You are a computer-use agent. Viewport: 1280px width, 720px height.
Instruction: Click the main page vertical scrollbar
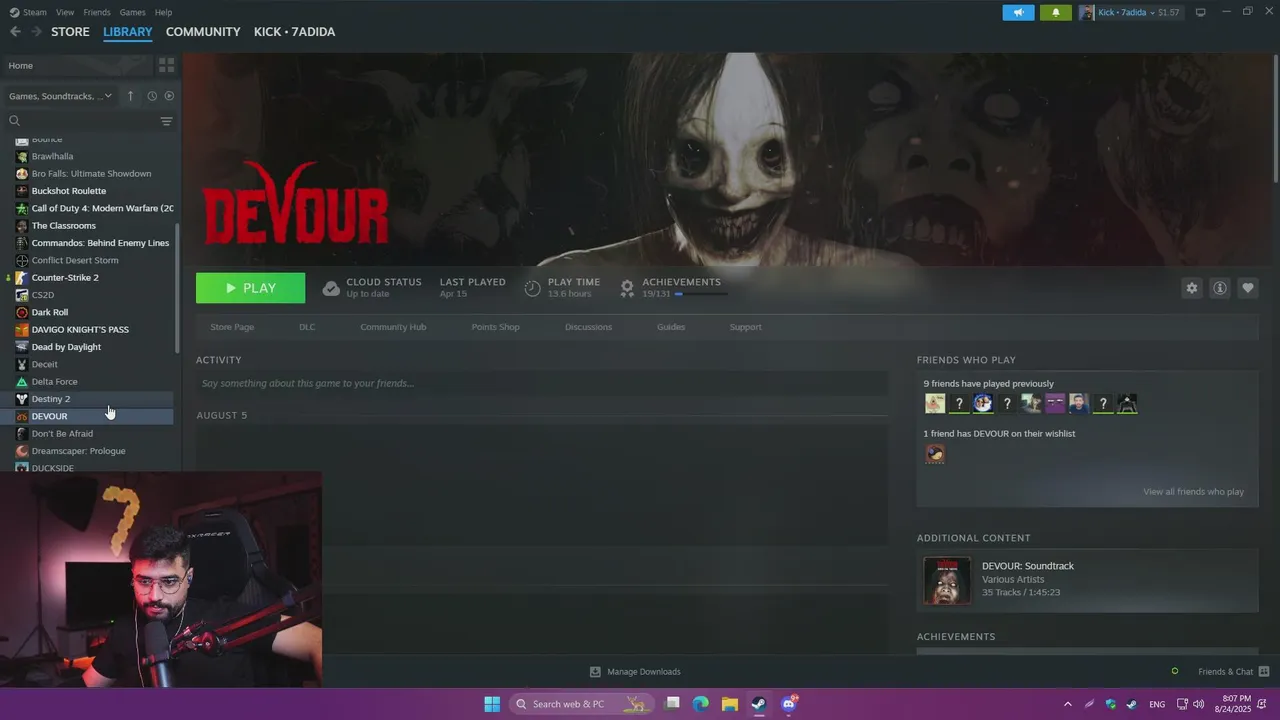tap(1275, 120)
